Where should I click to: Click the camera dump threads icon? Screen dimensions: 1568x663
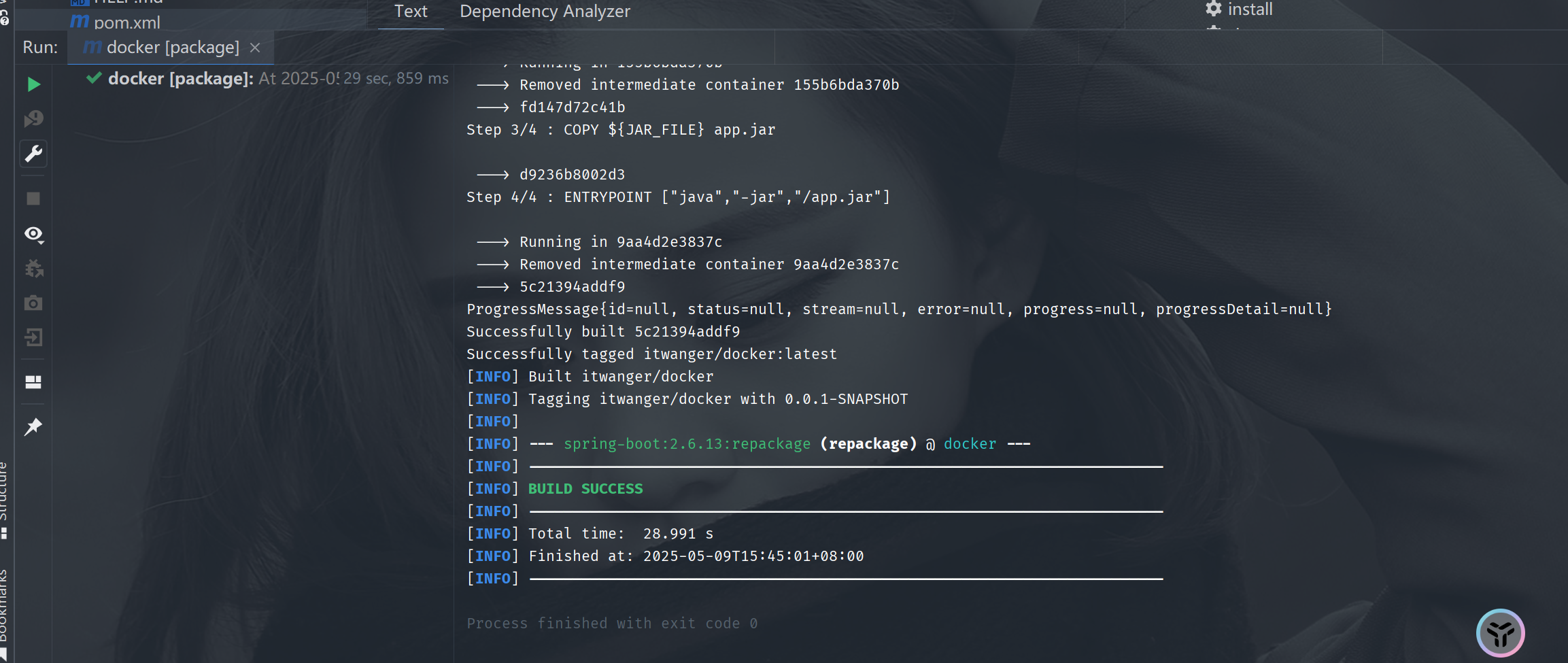[x=33, y=303]
